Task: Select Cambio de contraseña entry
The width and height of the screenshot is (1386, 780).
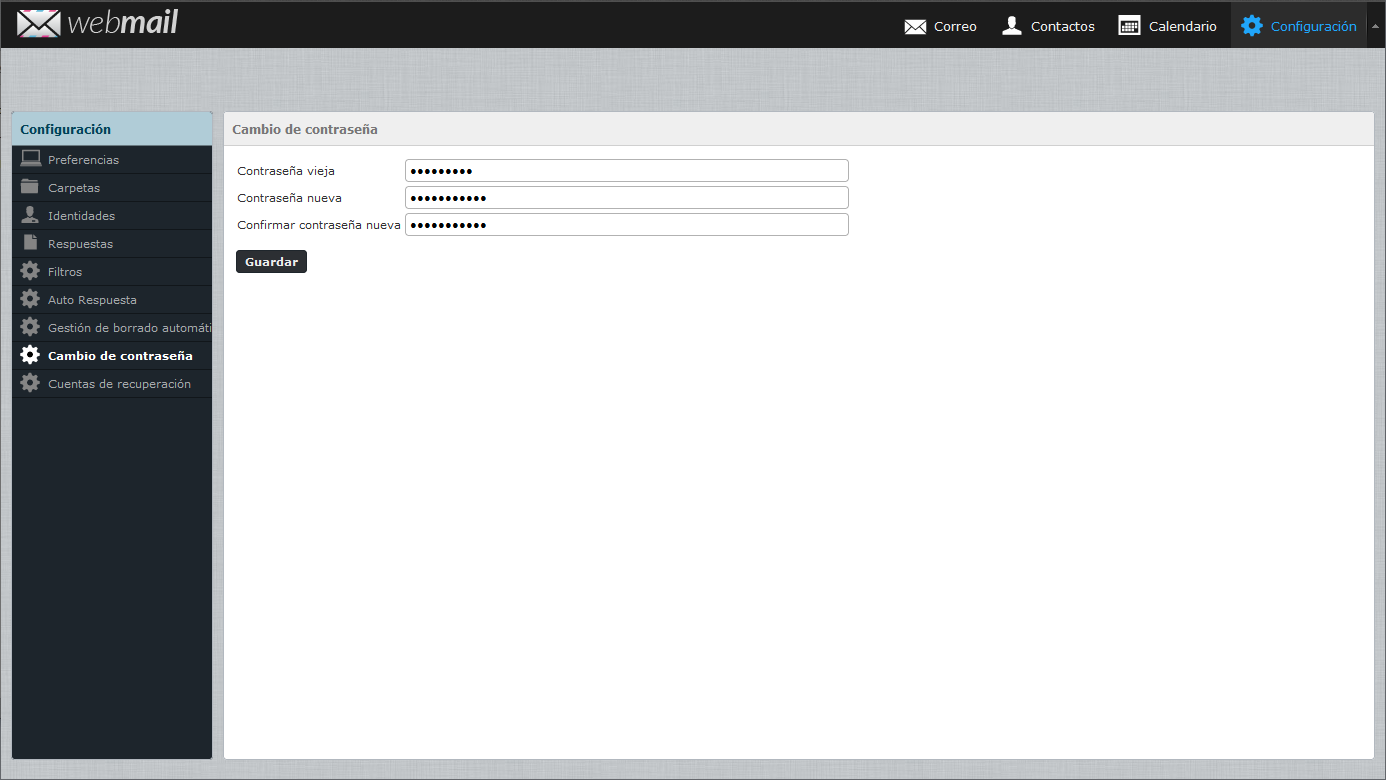Action: click(112, 356)
